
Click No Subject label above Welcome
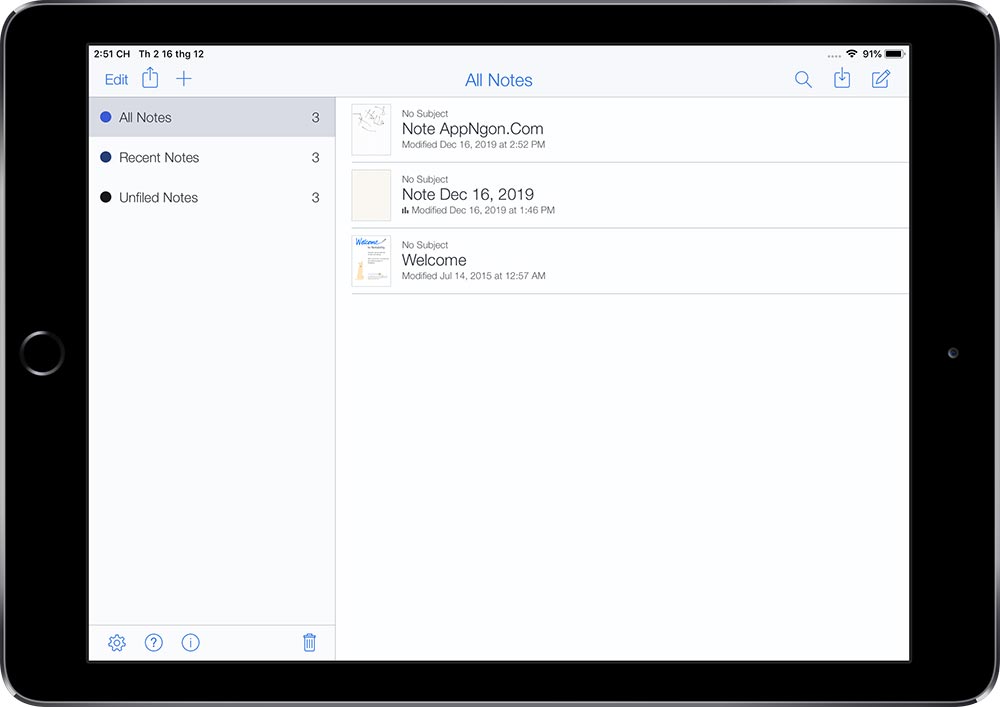(425, 245)
